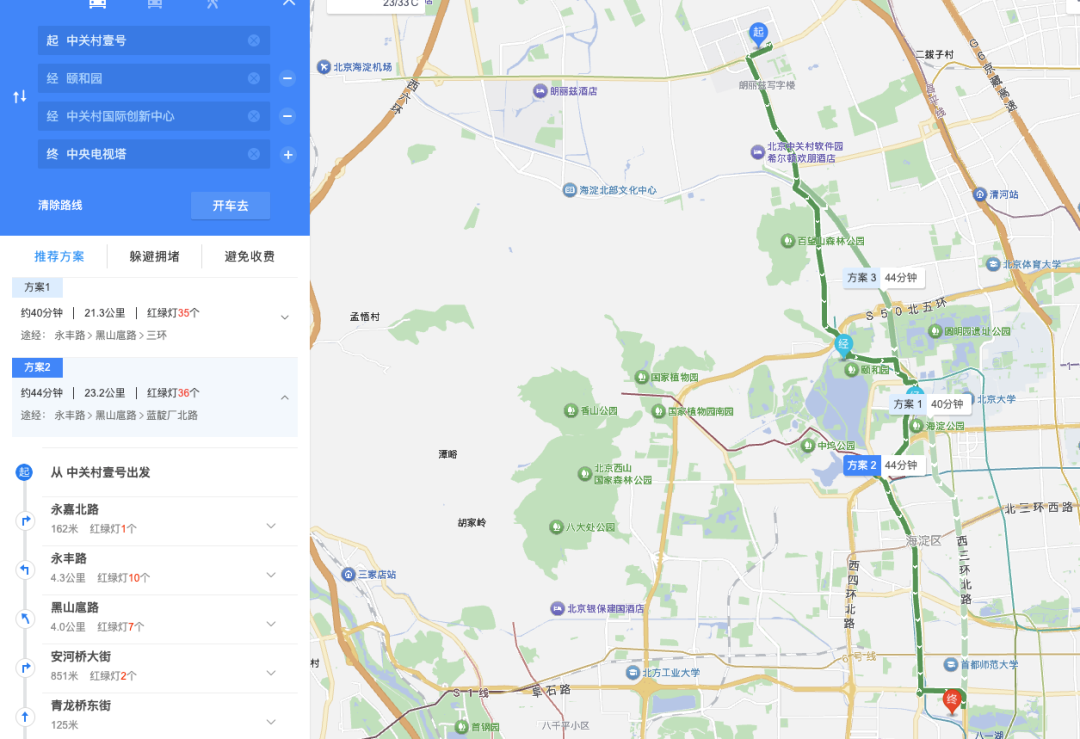The width and height of the screenshot is (1080, 739).
Task: Click the 终 destination marker on map
Action: [x=952, y=701]
